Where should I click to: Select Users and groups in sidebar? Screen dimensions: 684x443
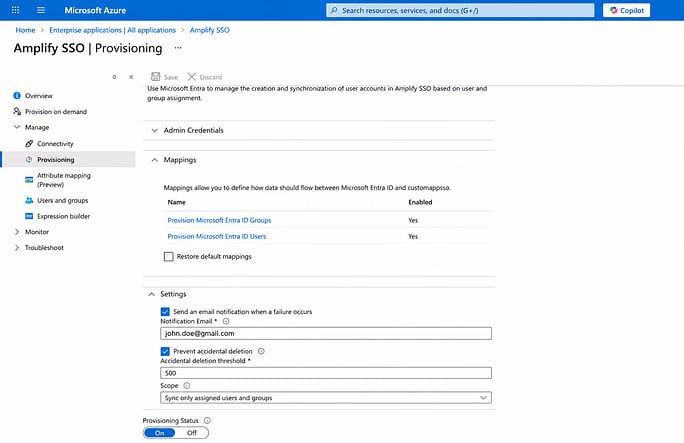coord(62,201)
